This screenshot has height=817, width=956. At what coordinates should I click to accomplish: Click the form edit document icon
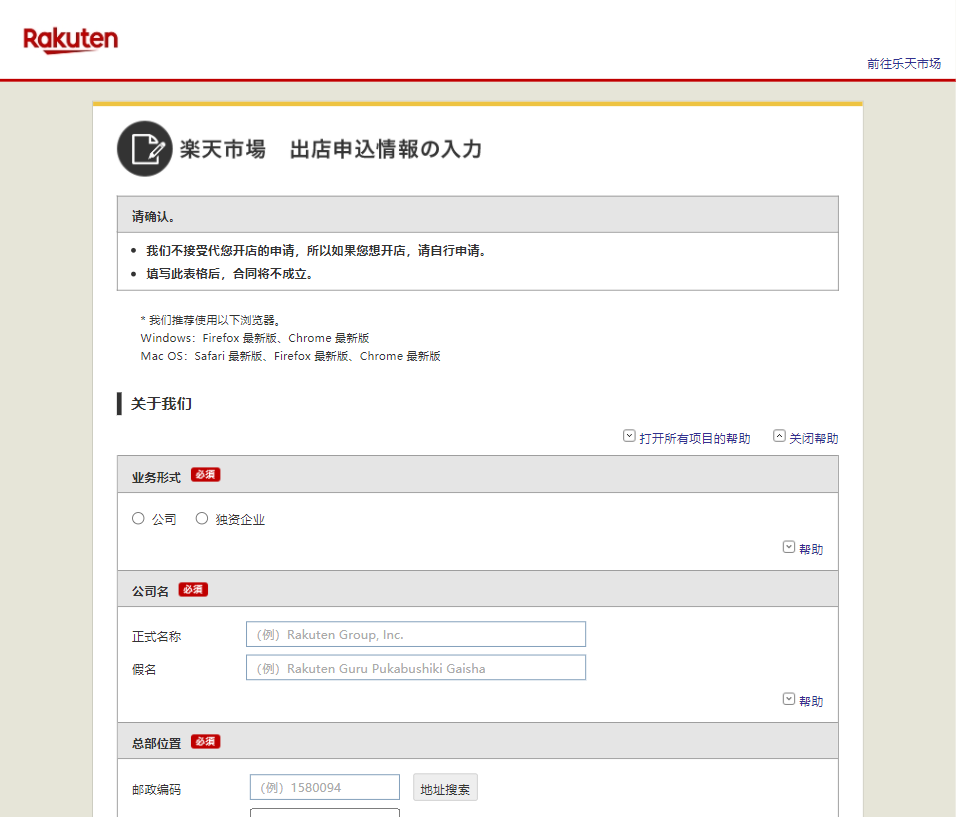[x=145, y=149]
